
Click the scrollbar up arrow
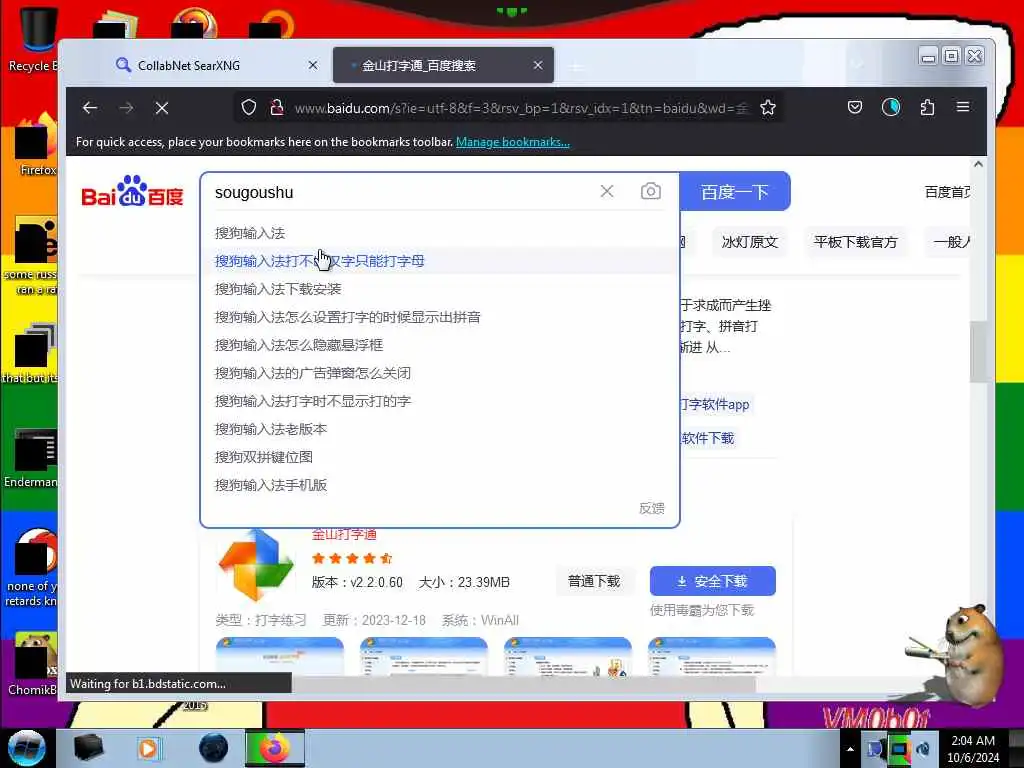click(978, 165)
